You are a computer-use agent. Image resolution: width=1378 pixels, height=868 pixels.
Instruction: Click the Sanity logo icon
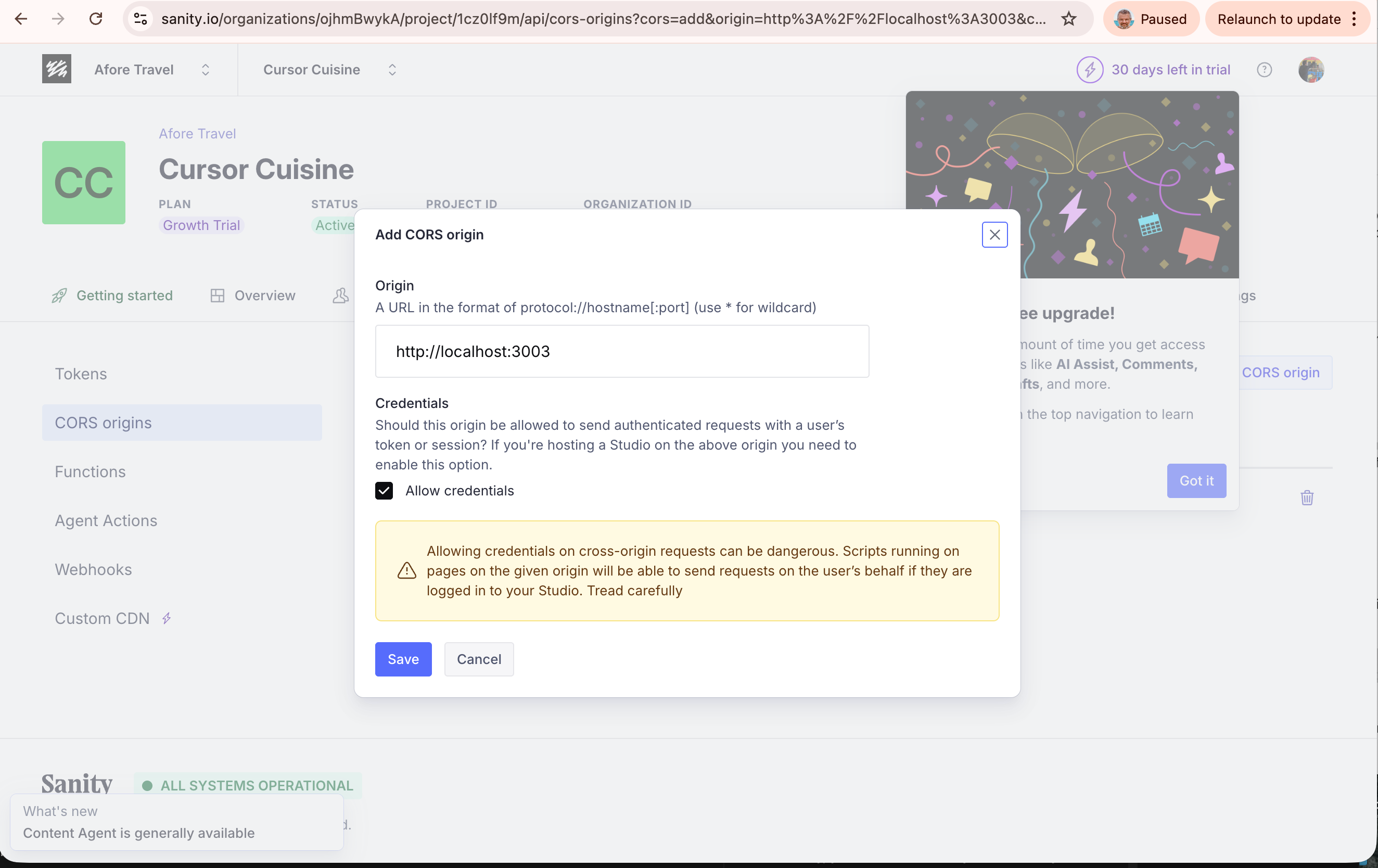56,69
